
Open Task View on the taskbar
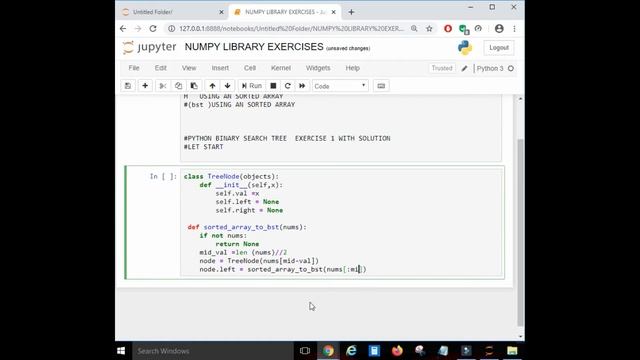304,351
